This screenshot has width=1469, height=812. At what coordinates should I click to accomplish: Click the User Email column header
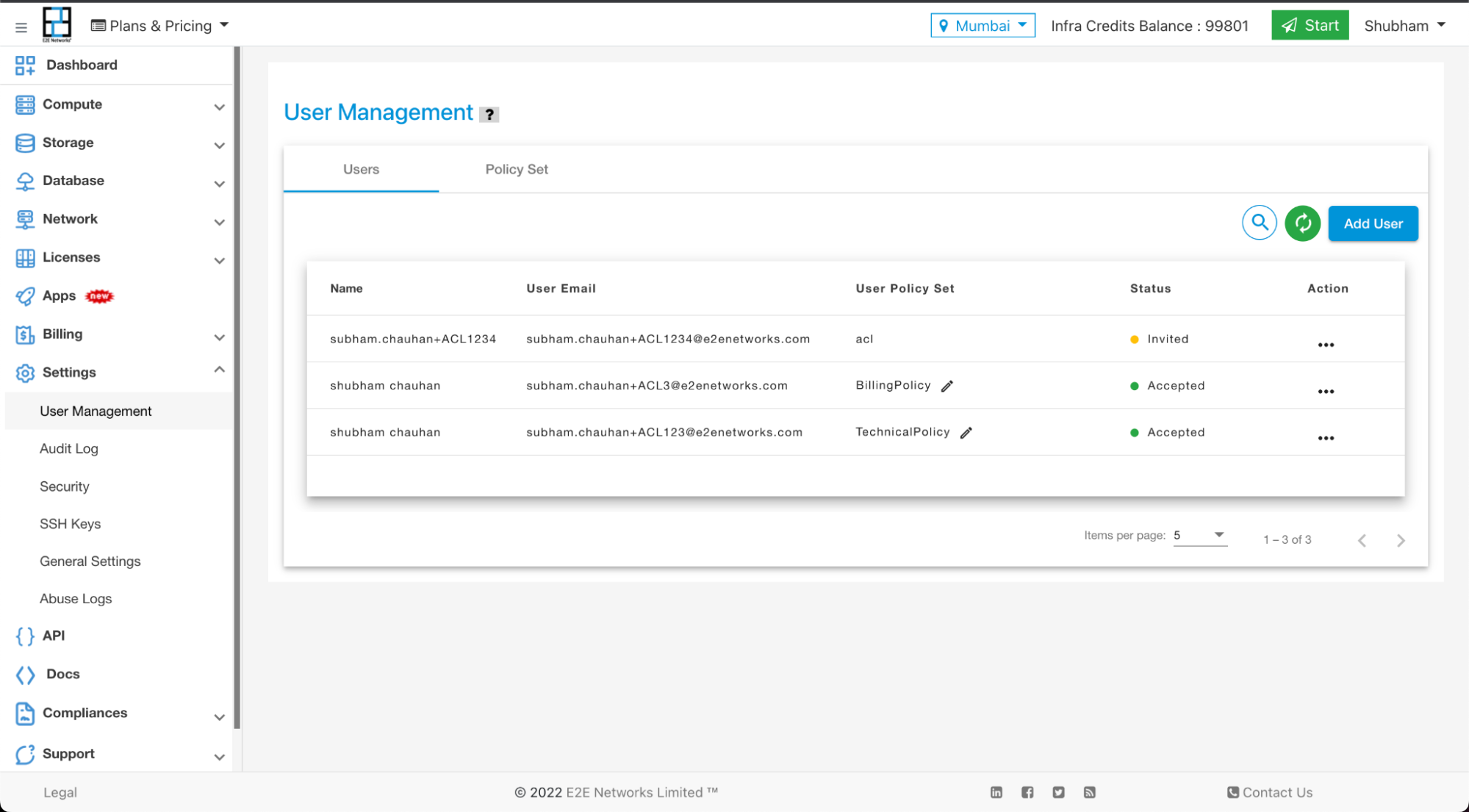point(561,289)
